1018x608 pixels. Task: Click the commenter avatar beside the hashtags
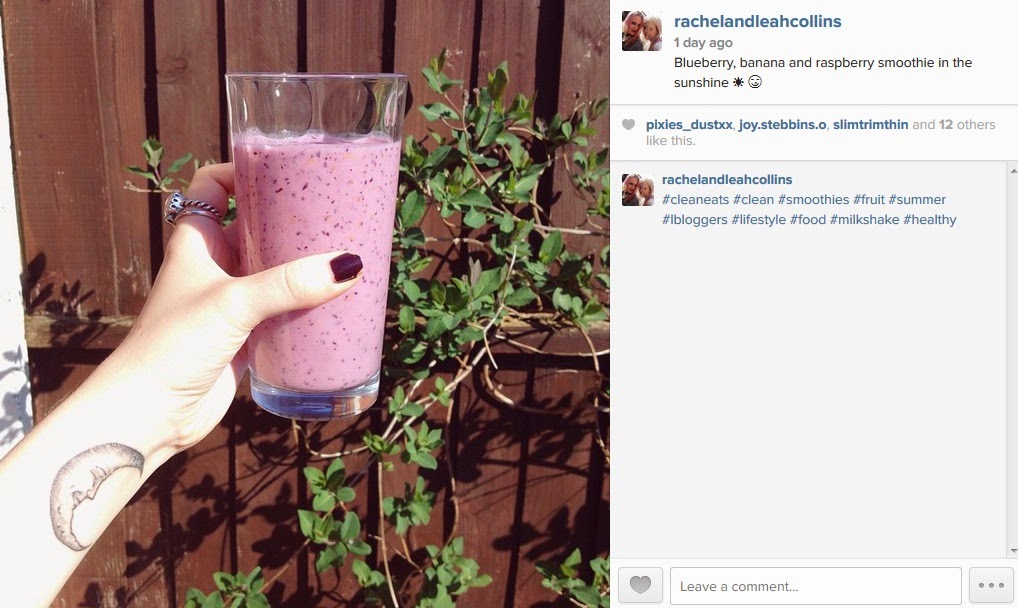[638, 190]
